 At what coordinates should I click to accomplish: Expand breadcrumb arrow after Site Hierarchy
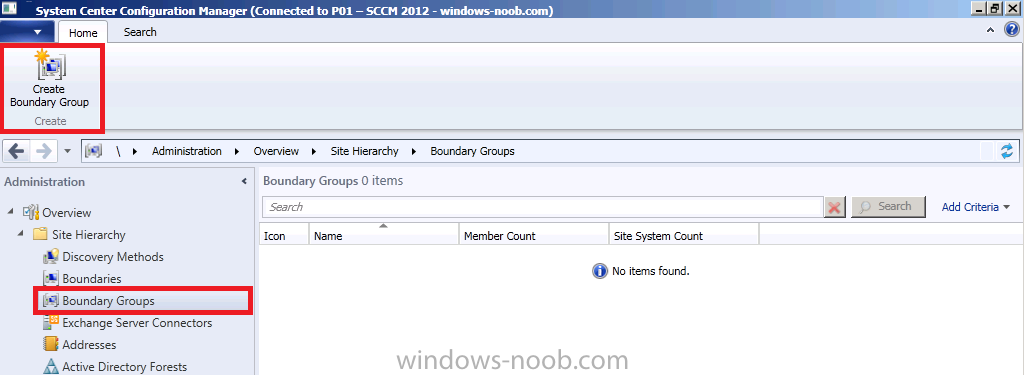(x=413, y=152)
